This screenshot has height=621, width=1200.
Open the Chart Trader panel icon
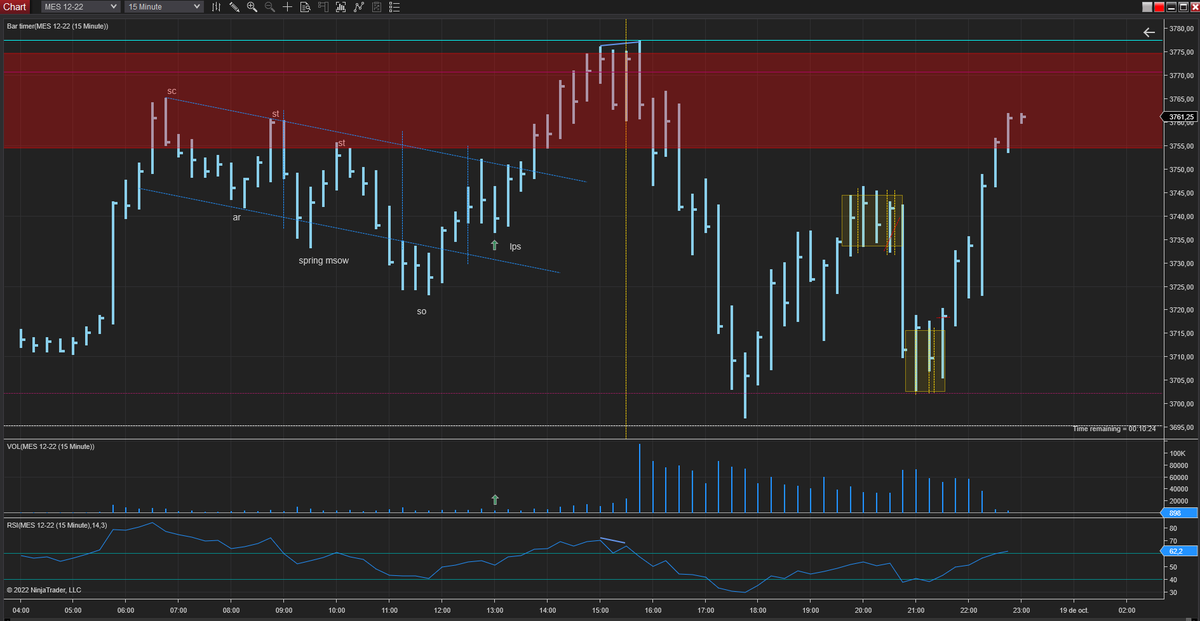tap(323, 6)
